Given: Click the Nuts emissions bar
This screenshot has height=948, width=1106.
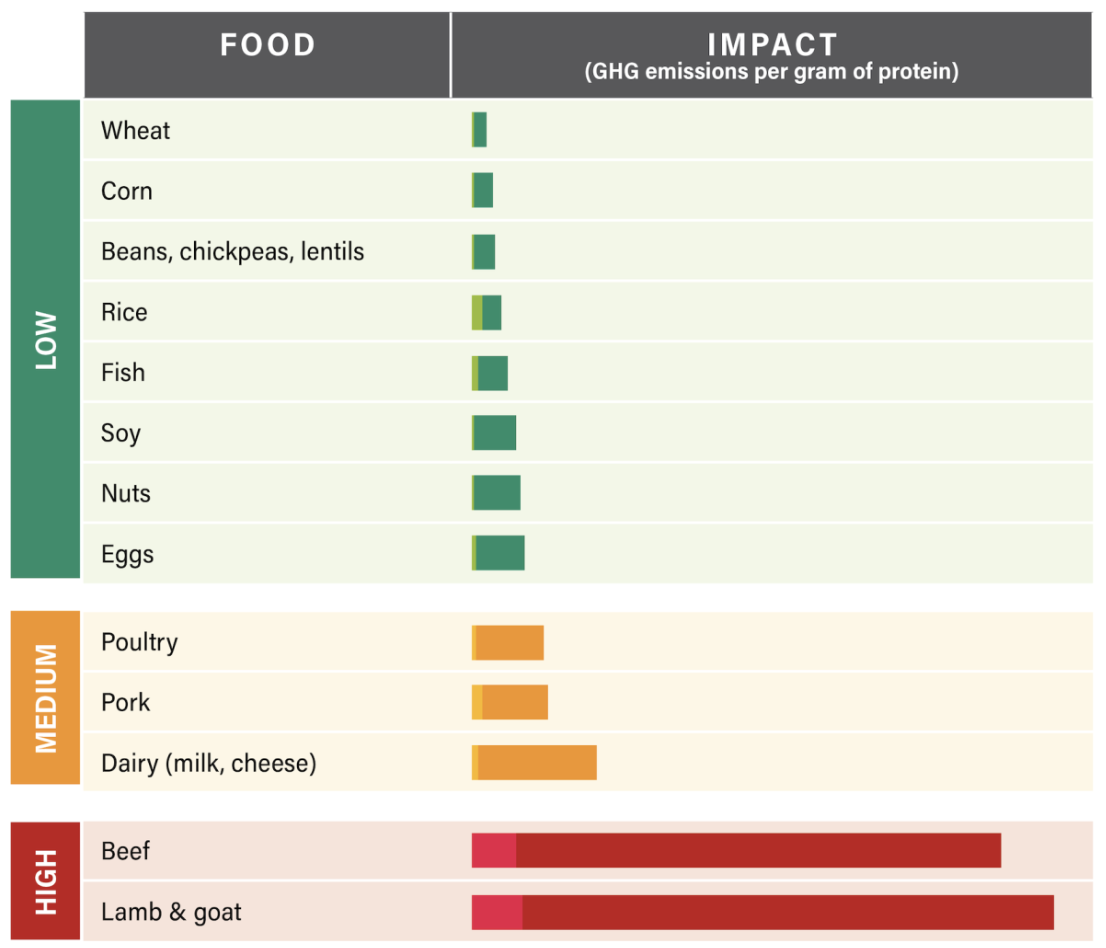Looking at the screenshot, I should click(496, 493).
